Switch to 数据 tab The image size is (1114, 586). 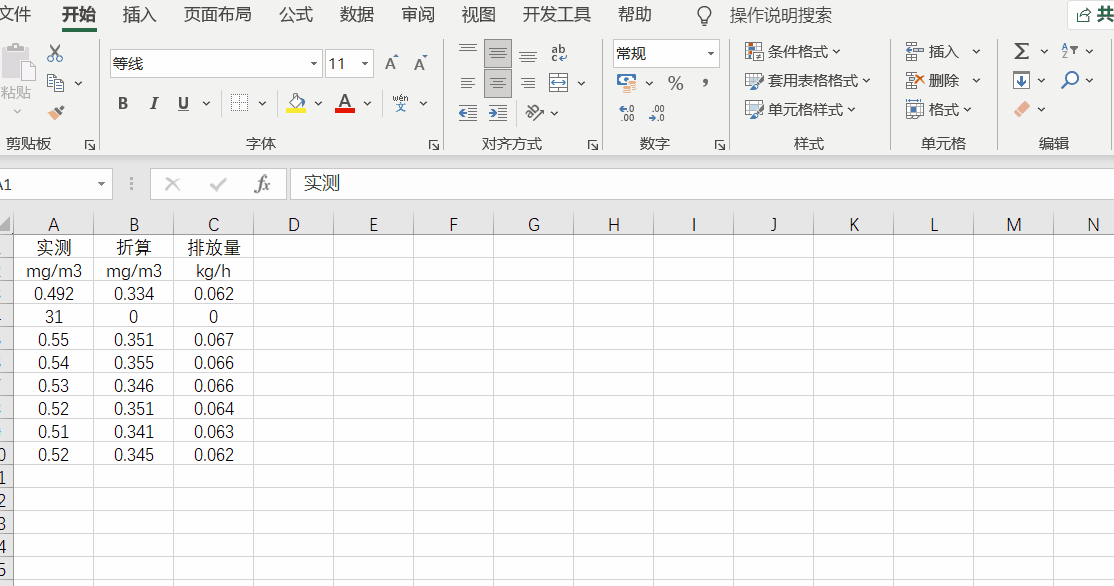pyautogui.click(x=357, y=15)
